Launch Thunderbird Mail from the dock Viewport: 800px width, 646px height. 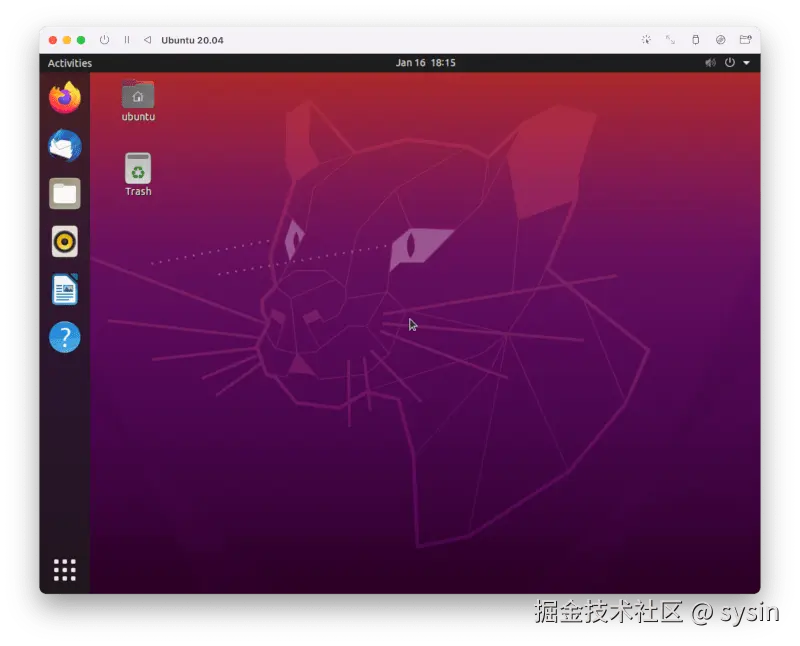point(65,145)
